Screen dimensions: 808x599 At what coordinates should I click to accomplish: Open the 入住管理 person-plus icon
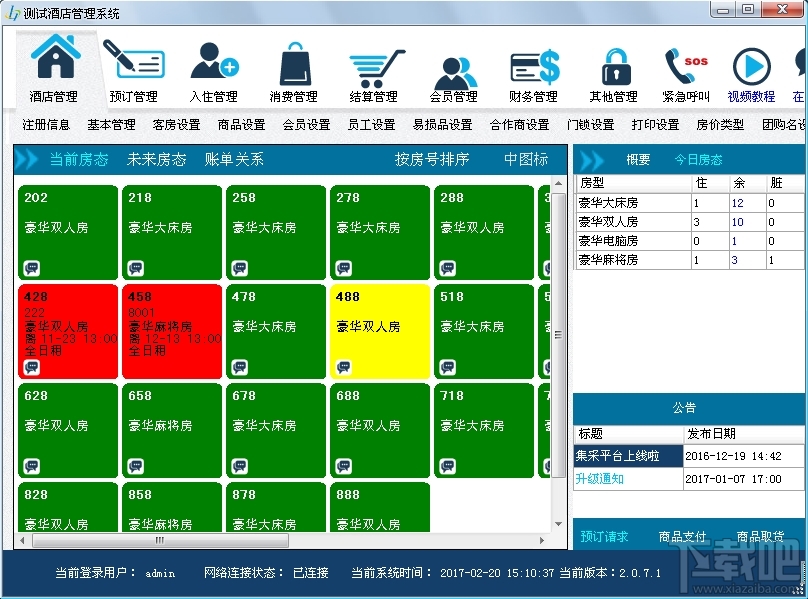point(214,61)
